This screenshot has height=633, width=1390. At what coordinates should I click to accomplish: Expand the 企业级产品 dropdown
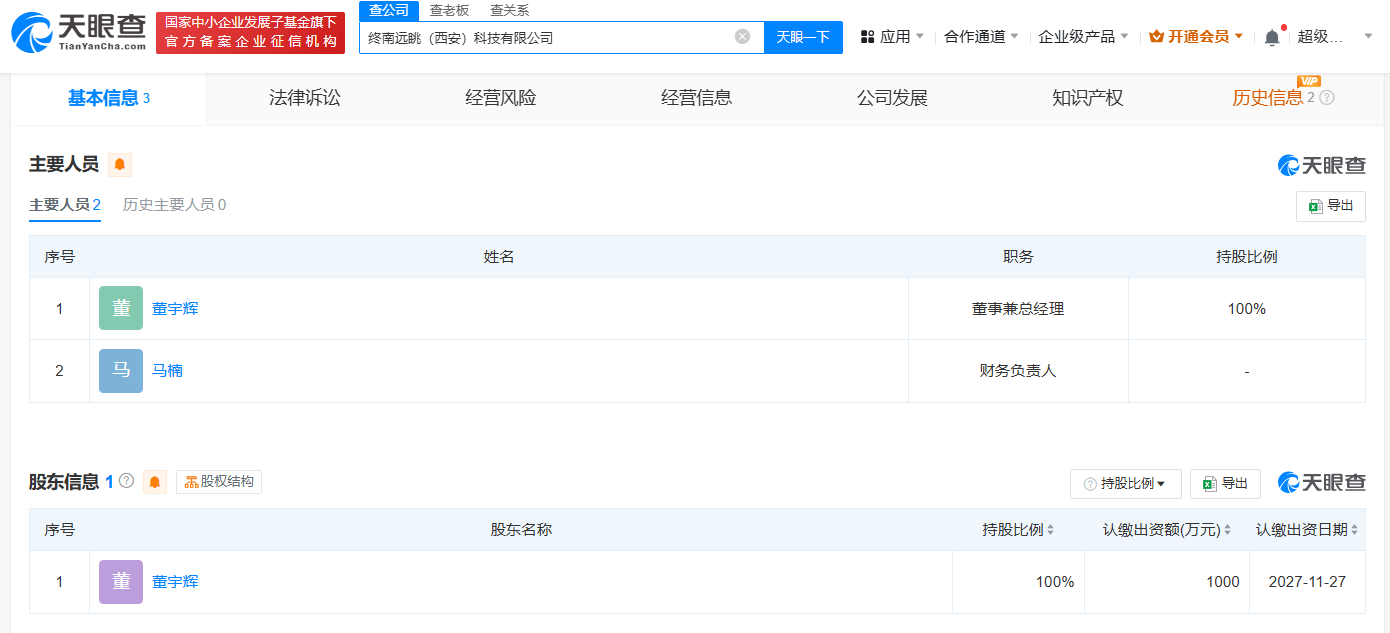click(1083, 37)
